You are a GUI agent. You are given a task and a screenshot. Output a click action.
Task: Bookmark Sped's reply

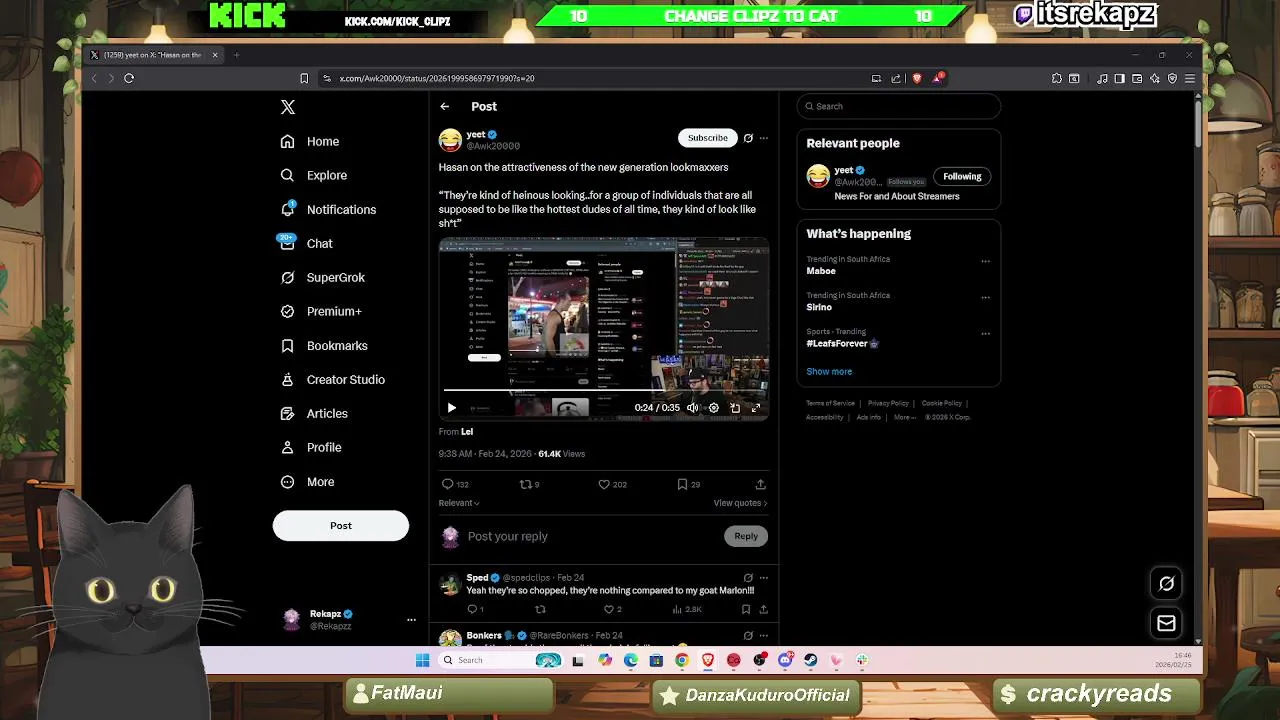tap(746, 609)
